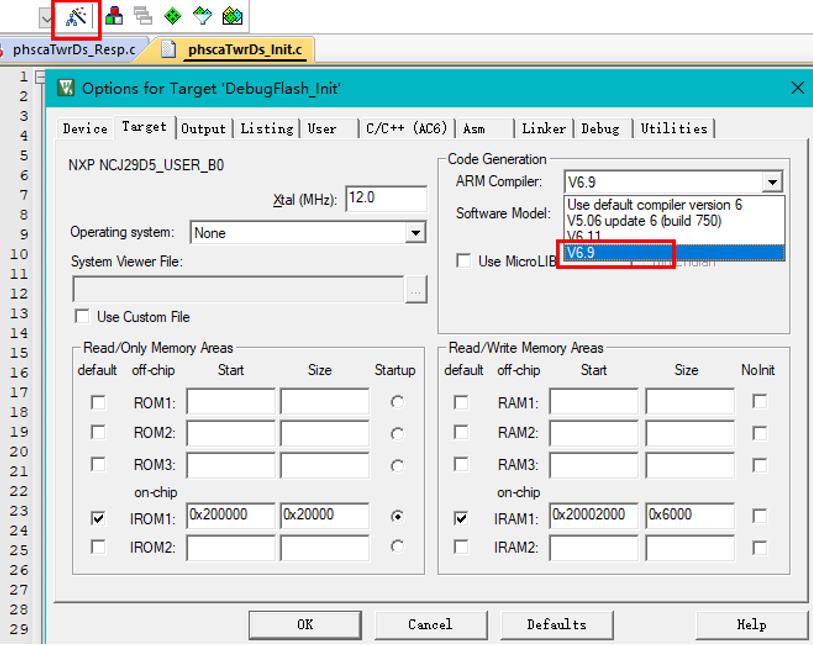Click Manage Project Items toolbar icon
Viewport: 813px width, 645px height.
(x=114, y=16)
